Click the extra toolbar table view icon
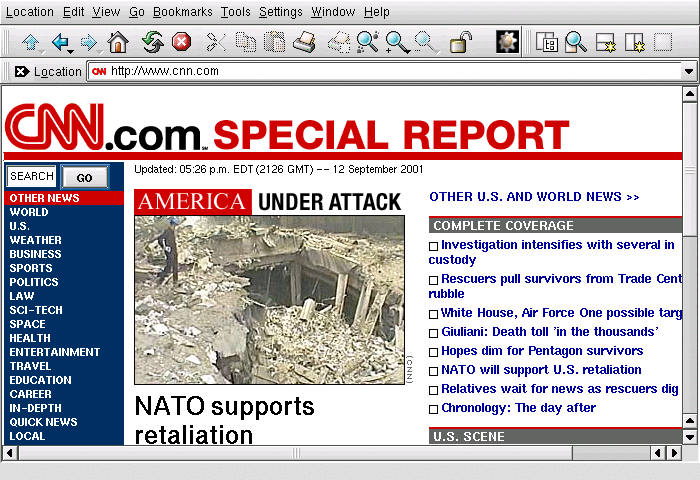700x480 pixels. 546,42
